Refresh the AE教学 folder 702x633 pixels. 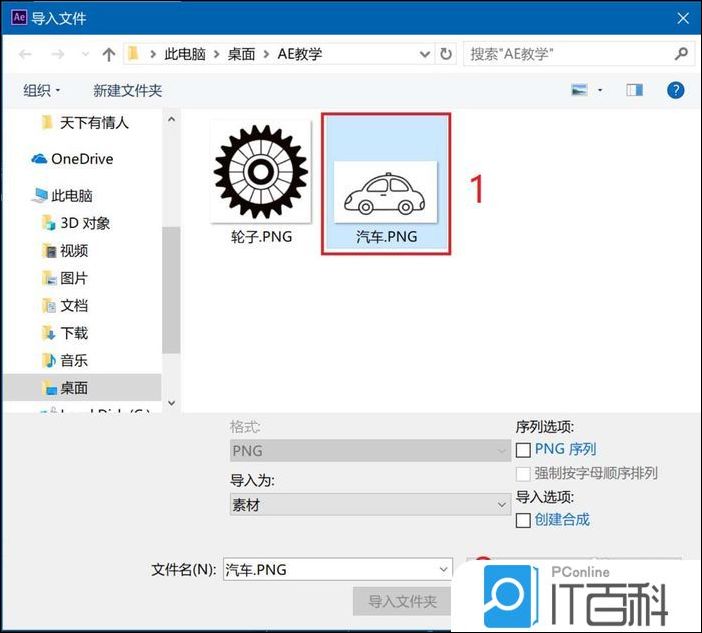(x=446, y=54)
